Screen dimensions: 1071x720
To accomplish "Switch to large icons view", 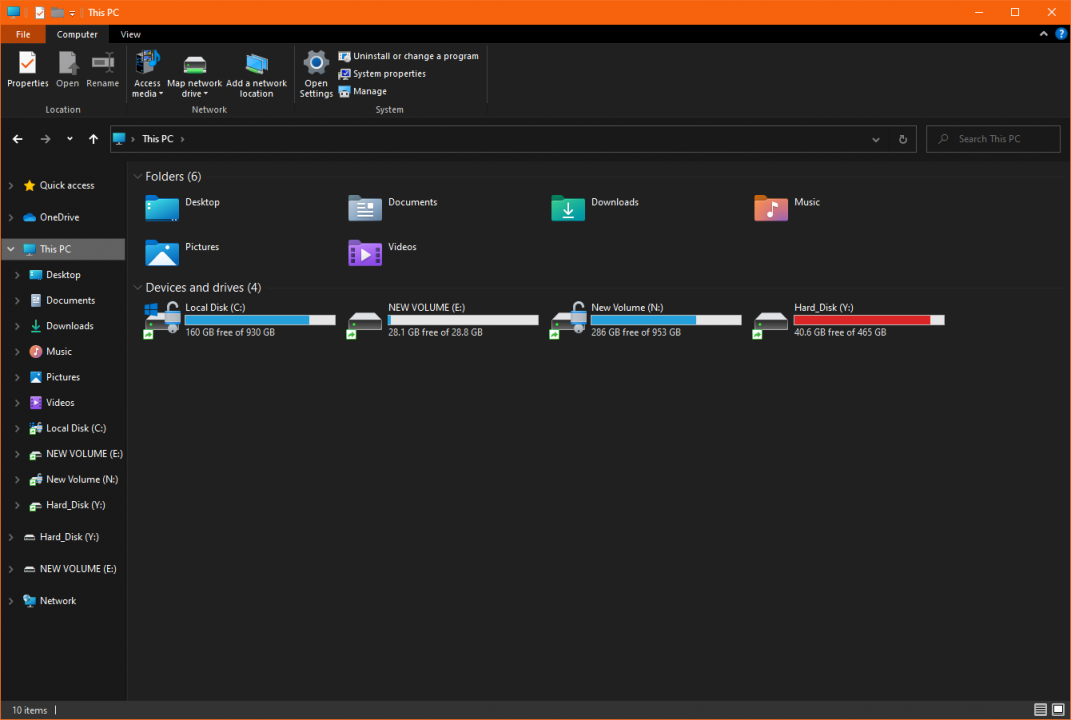I will 1058,710.
